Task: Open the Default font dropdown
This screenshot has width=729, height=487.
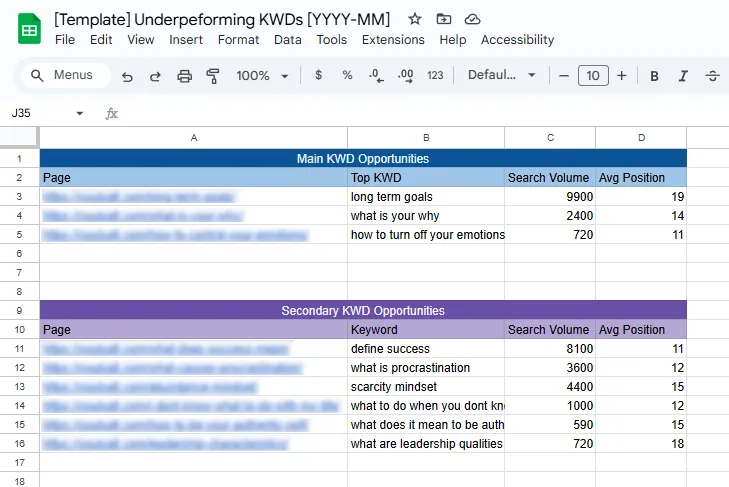Action: 502,75
